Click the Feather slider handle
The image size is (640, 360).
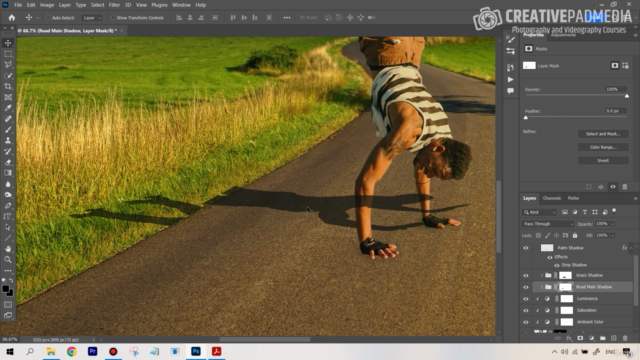pyautogui.click(x=526, y=118)
